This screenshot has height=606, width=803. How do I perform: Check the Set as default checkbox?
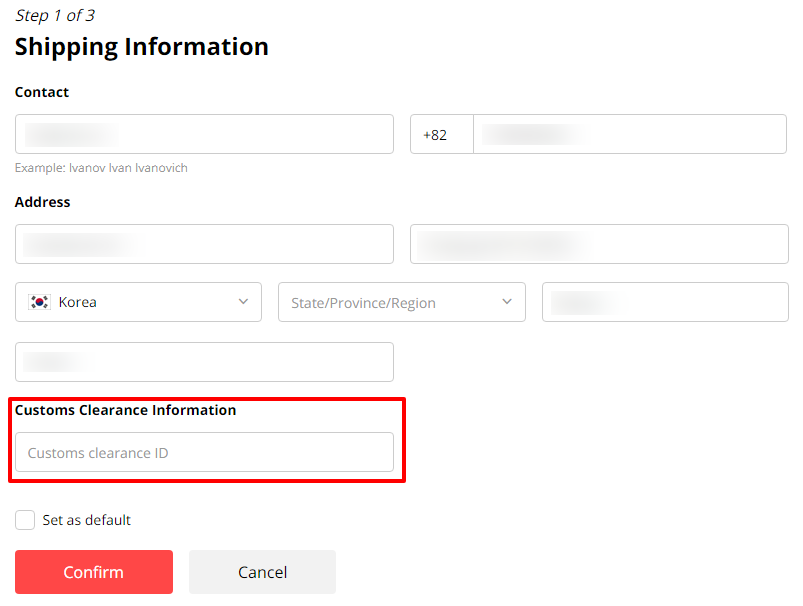click(25, 520)
